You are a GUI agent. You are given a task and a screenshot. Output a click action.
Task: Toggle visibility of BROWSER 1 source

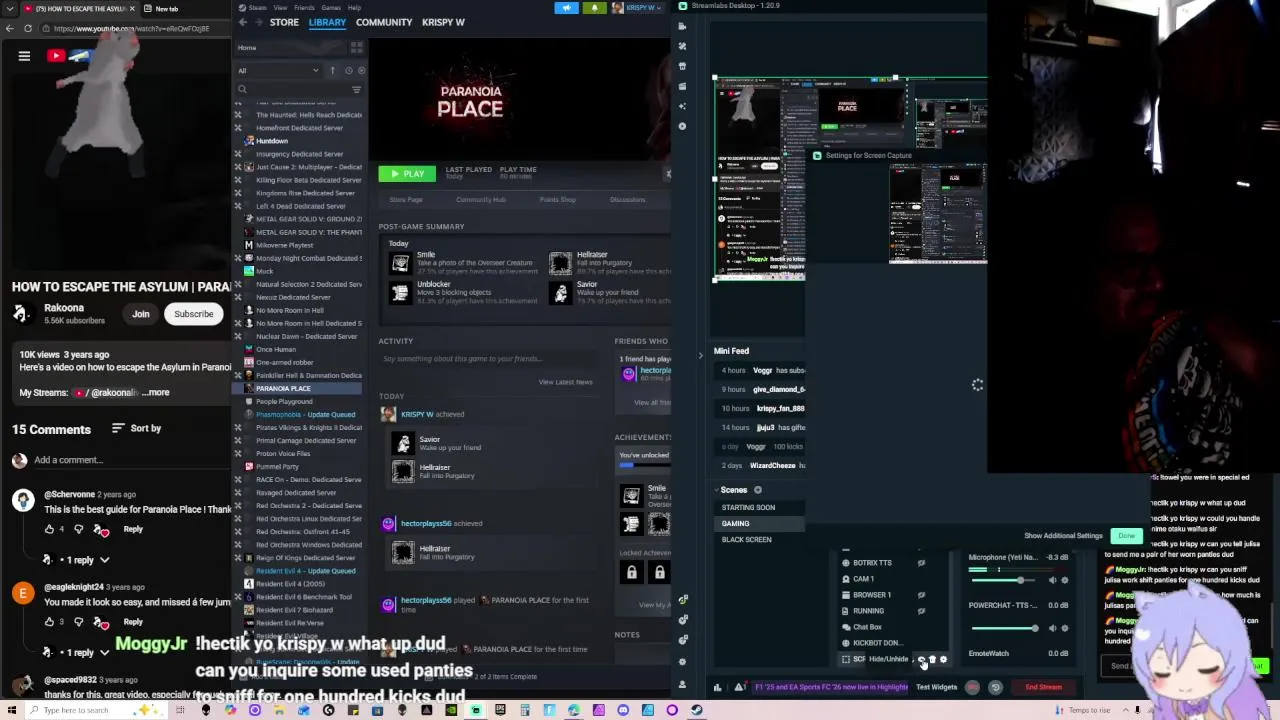click(921, 595)
